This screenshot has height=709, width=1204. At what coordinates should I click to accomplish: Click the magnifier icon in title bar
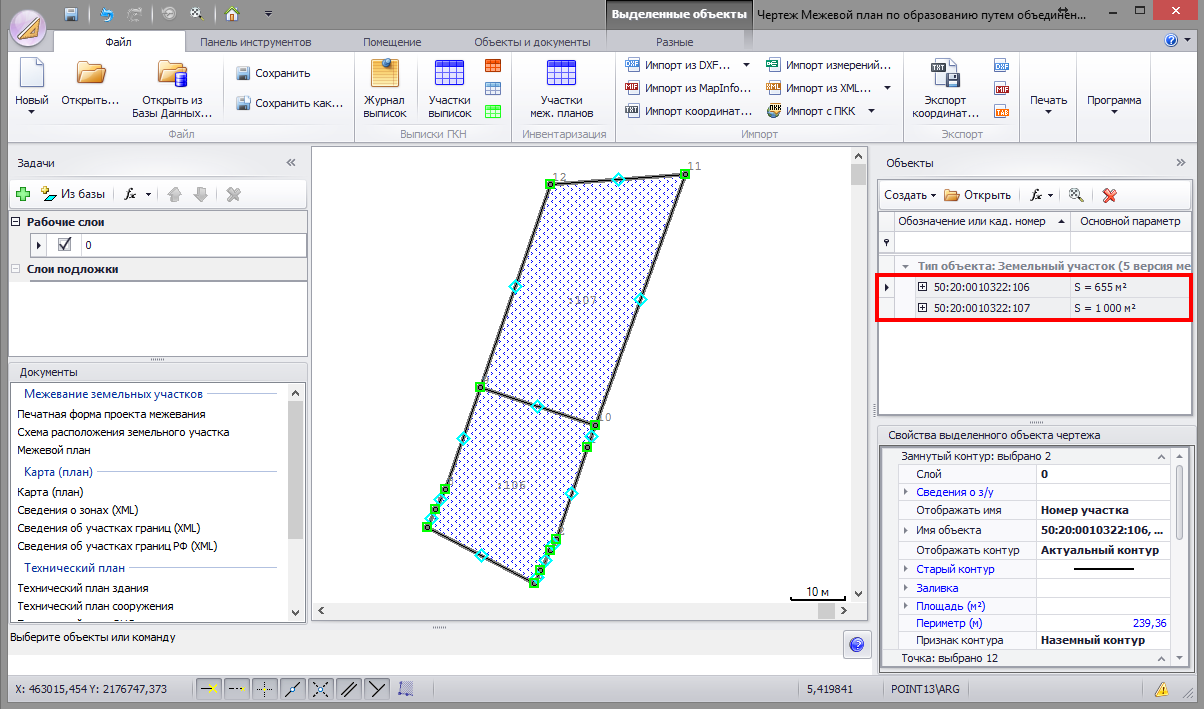pos(196,14)
